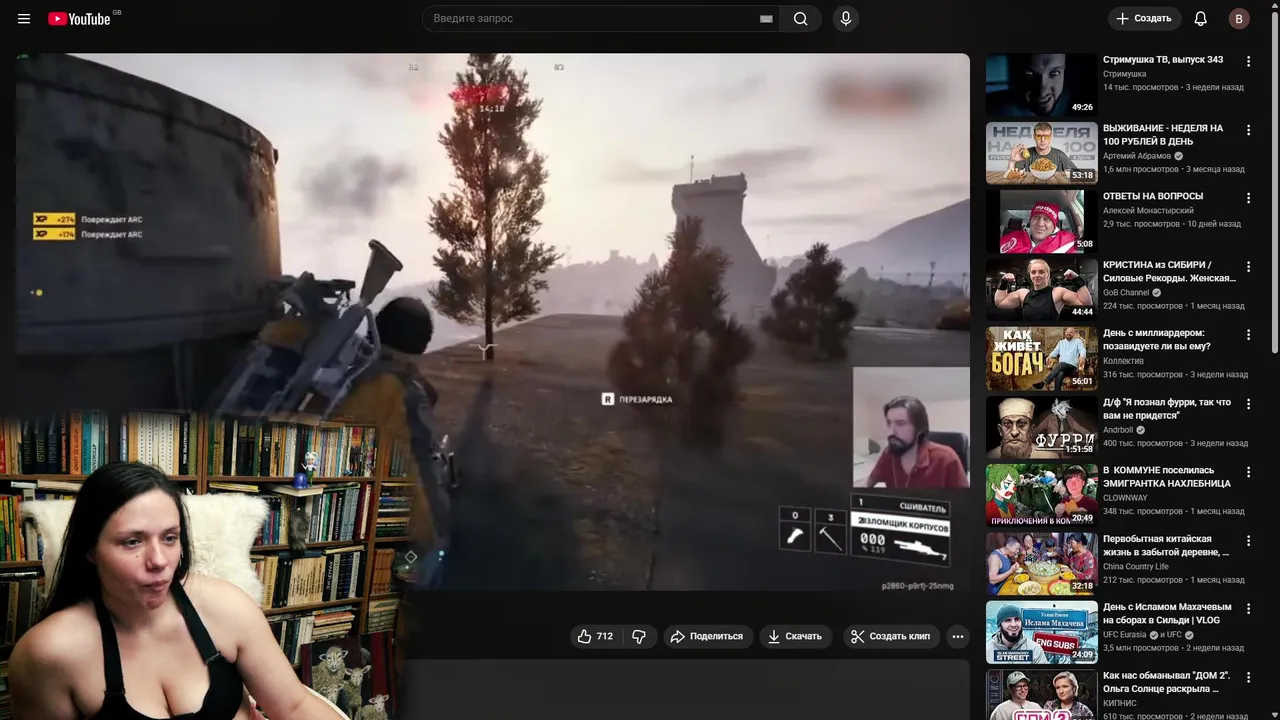This screenshot has width=1280, height=720.
Task: Open video title Стримушка ТВ, выпуск 343
Action: point(1163,60)
